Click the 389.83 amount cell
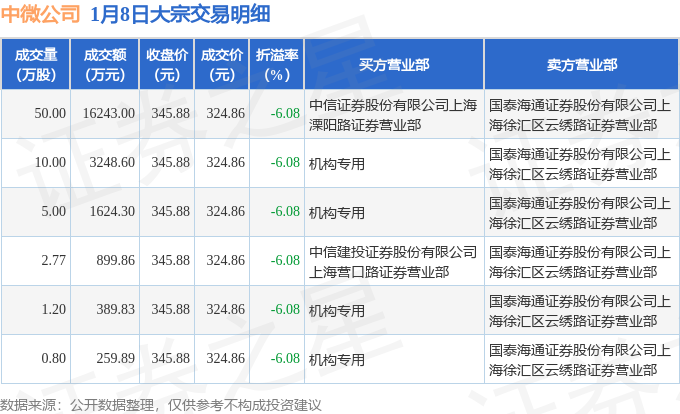The width and height of the screenshot is (680, 414). 115,310
